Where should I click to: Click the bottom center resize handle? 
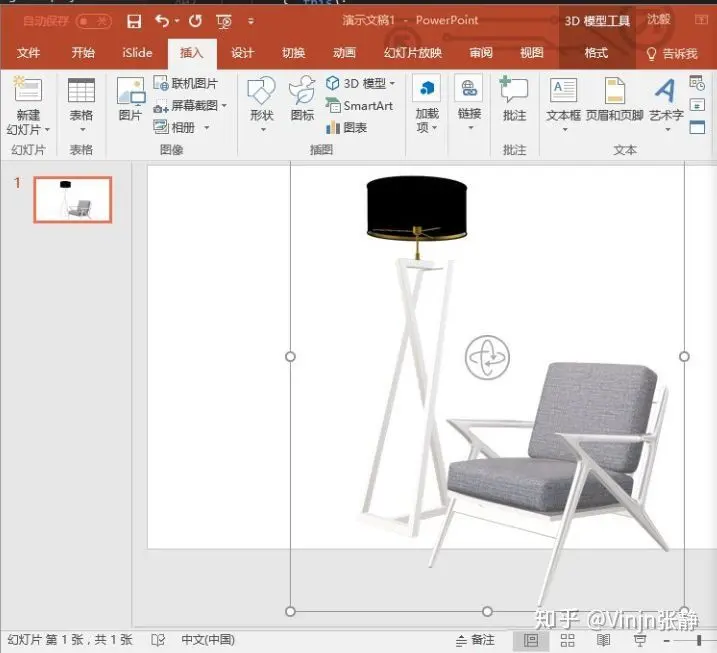coord(487,611)
